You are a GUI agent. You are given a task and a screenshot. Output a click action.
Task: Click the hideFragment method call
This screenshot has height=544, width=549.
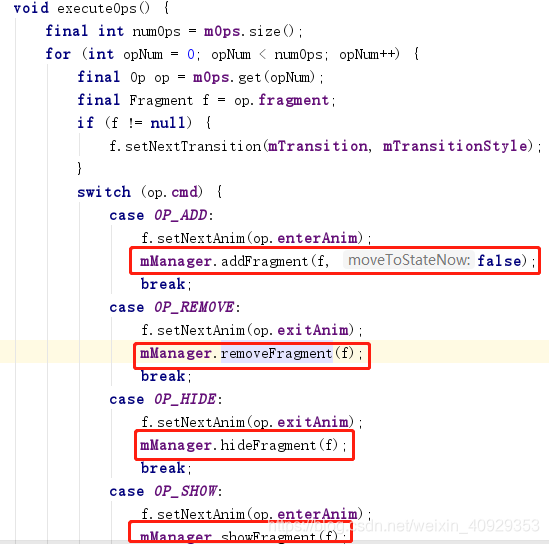coord(268,446)
